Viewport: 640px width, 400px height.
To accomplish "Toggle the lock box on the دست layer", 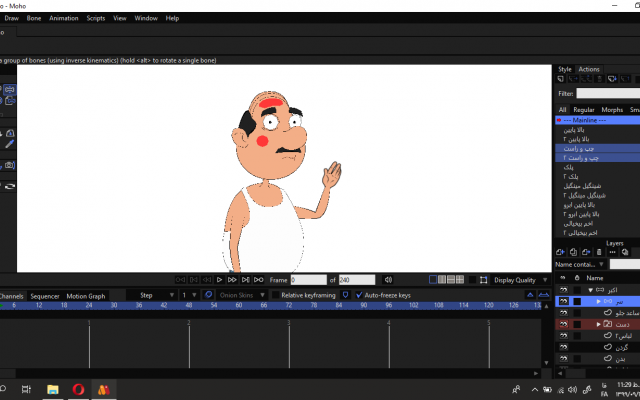I will coord(577,324).
